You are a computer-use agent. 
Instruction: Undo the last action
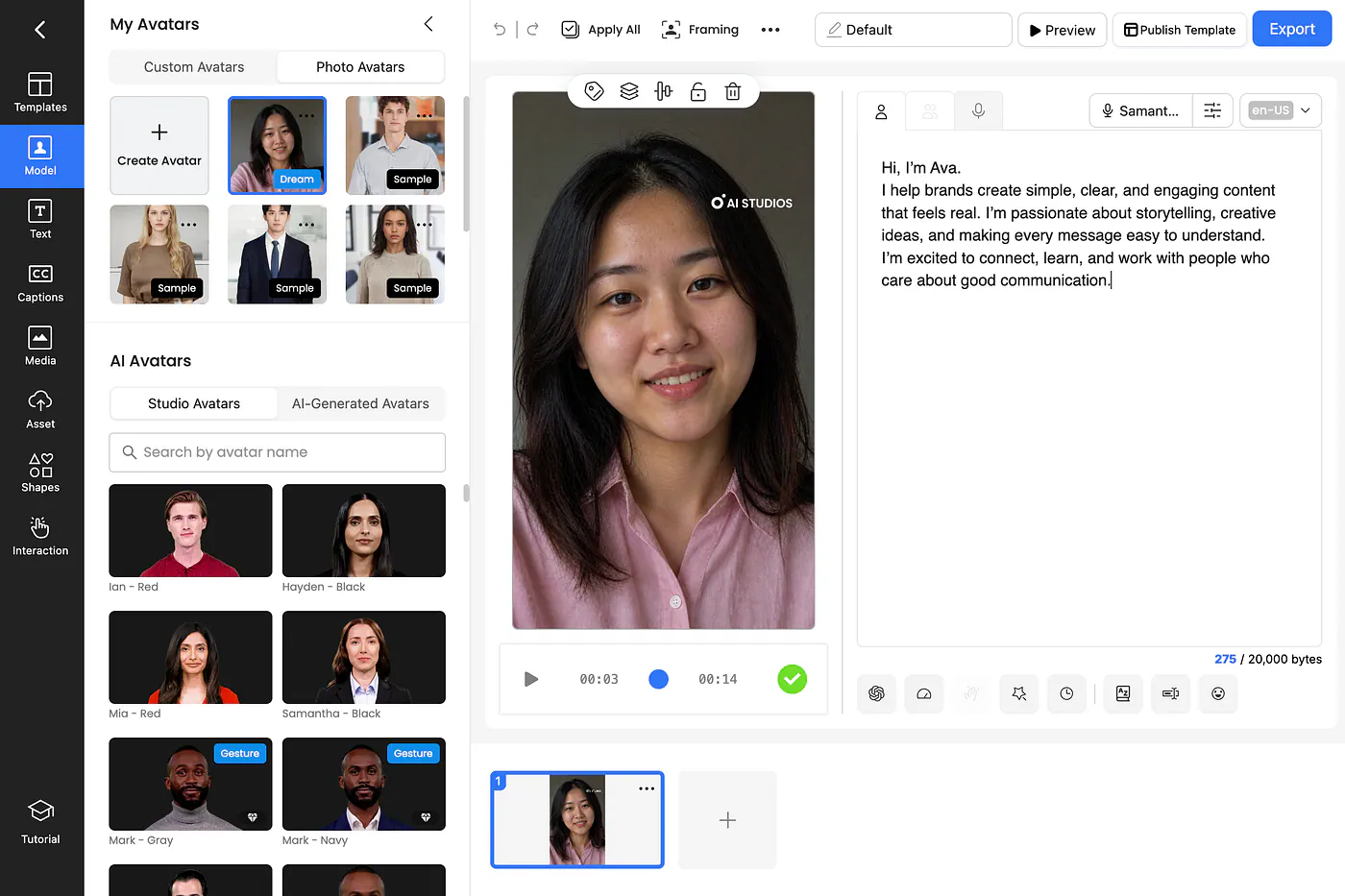point(500,30)
